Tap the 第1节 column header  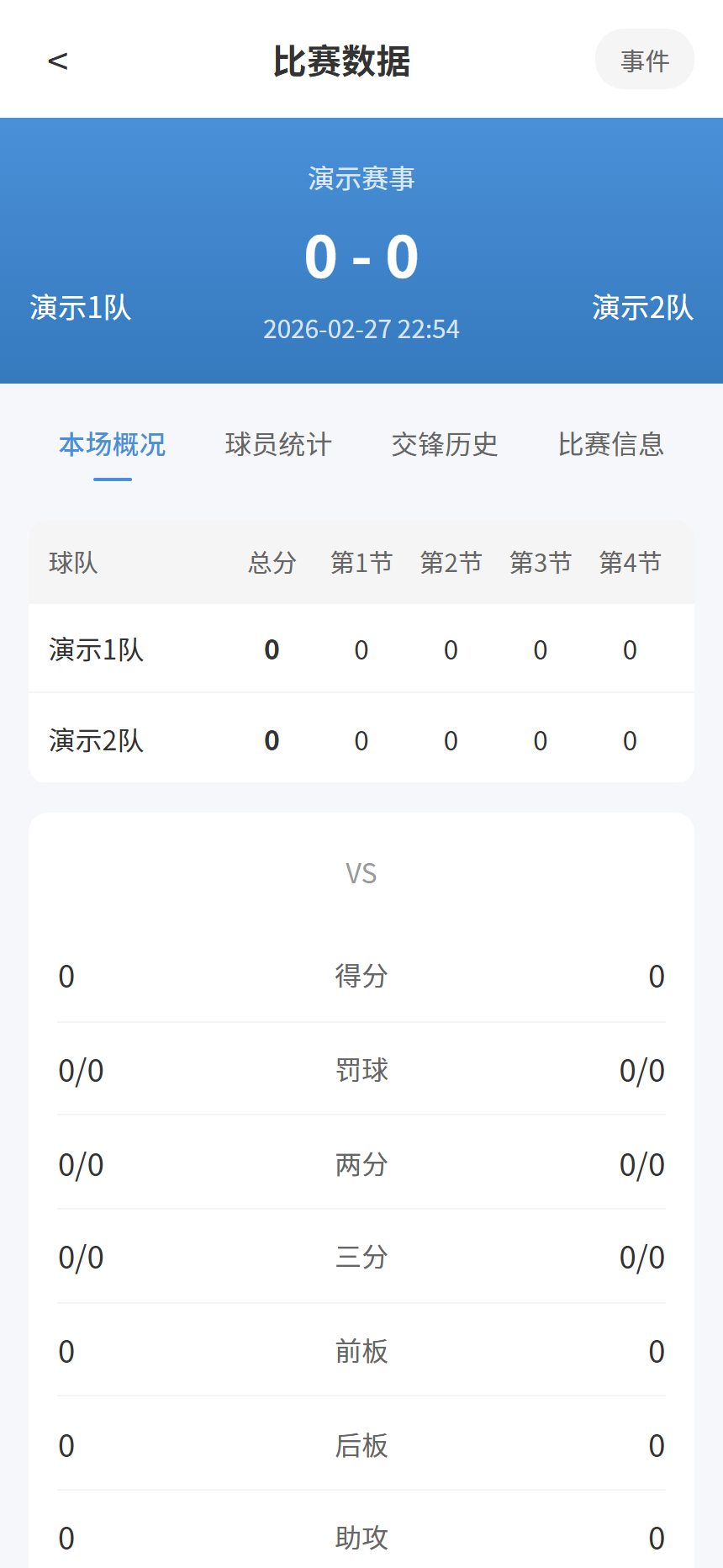pos(361,562)
